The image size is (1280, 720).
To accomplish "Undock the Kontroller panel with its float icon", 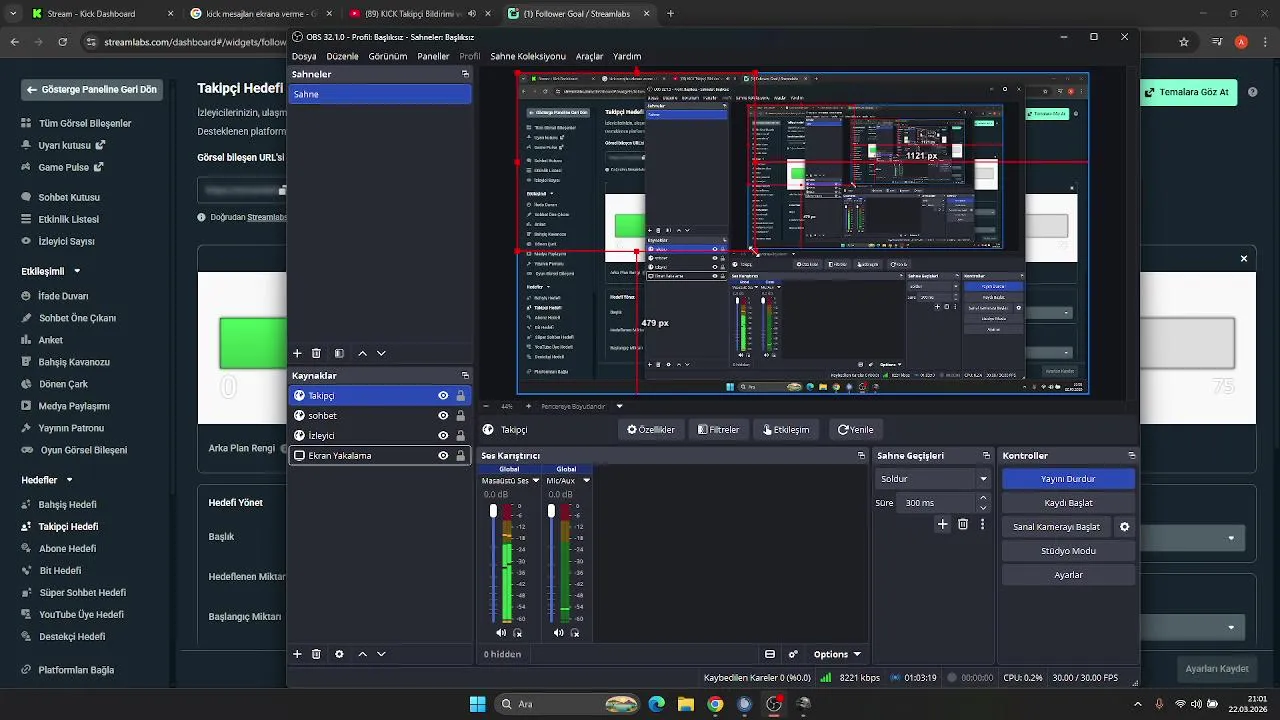I will [1131, 456].
